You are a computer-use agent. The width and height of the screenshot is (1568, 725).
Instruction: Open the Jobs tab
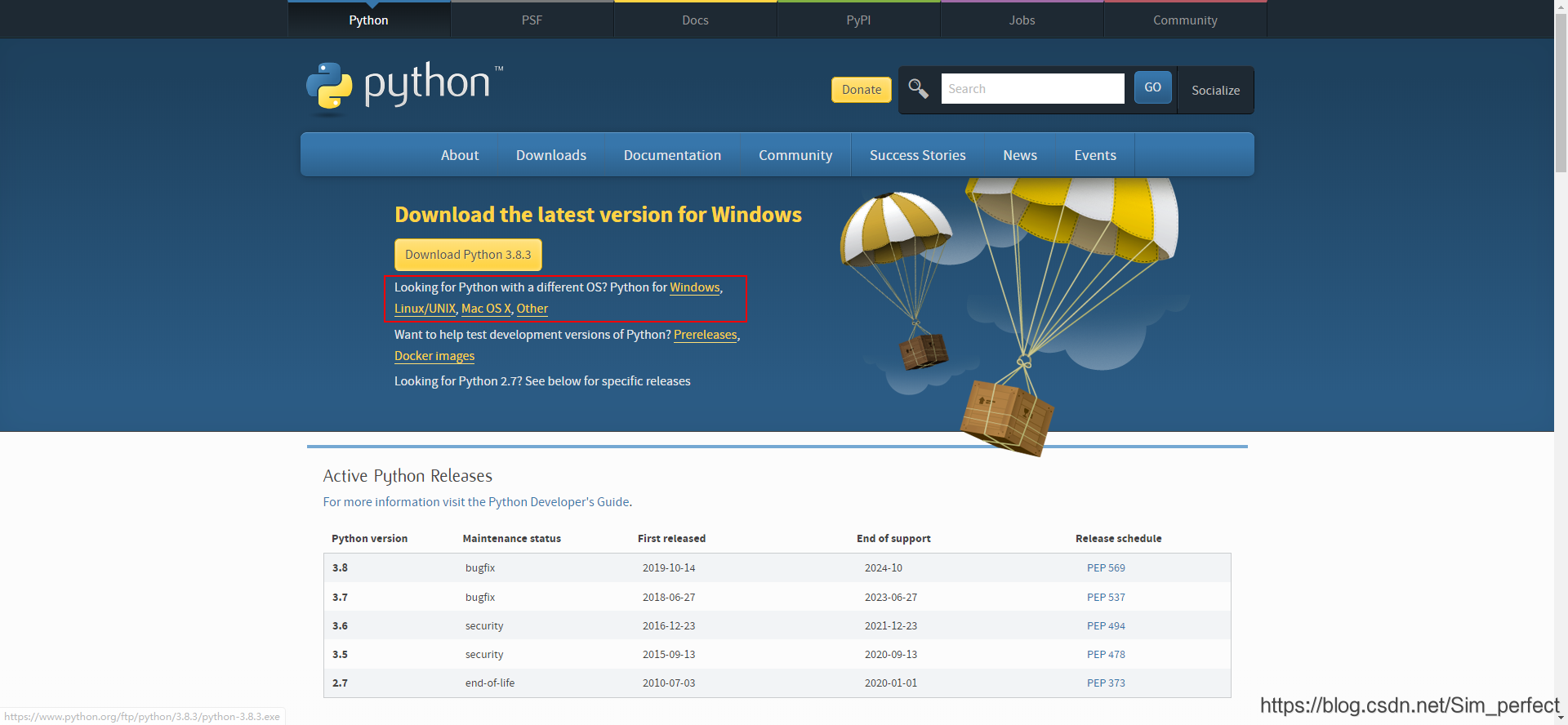pyautogui.click(x=1022, y=20)
